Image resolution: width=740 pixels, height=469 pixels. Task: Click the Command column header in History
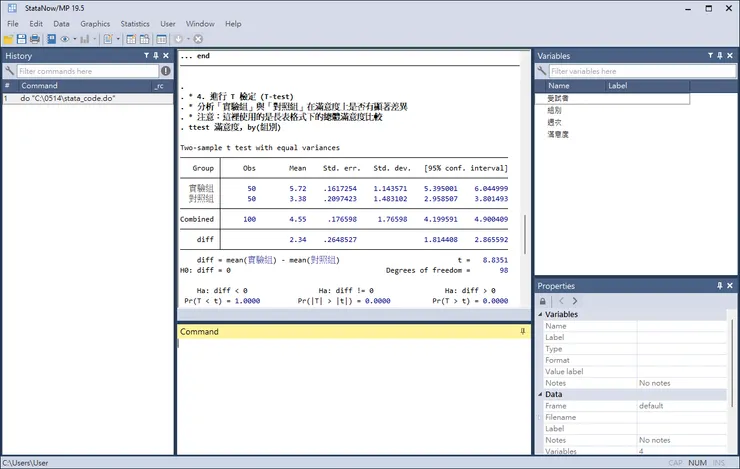click(85, 86)
